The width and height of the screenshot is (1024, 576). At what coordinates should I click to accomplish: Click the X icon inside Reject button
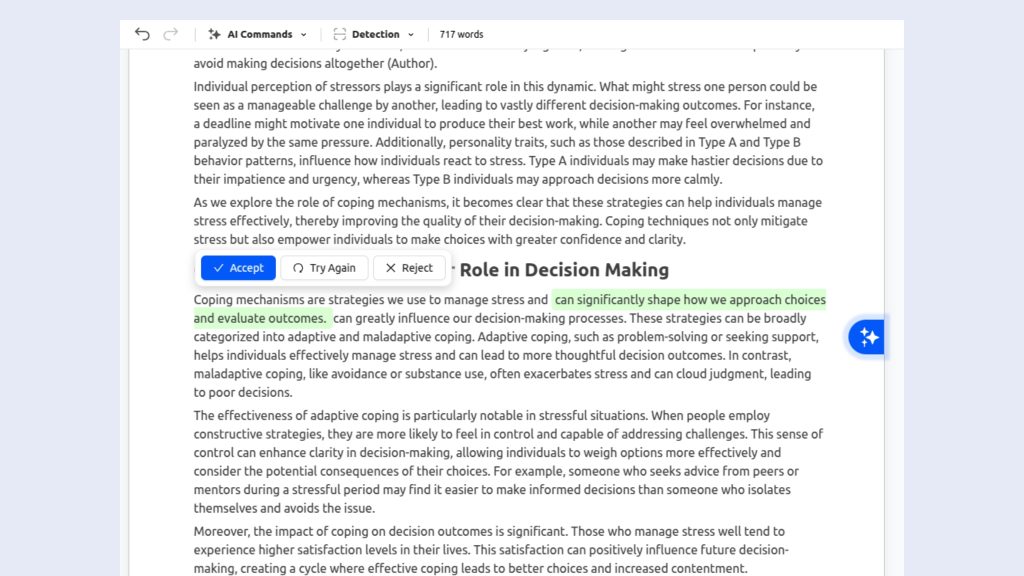pos(392,268)
